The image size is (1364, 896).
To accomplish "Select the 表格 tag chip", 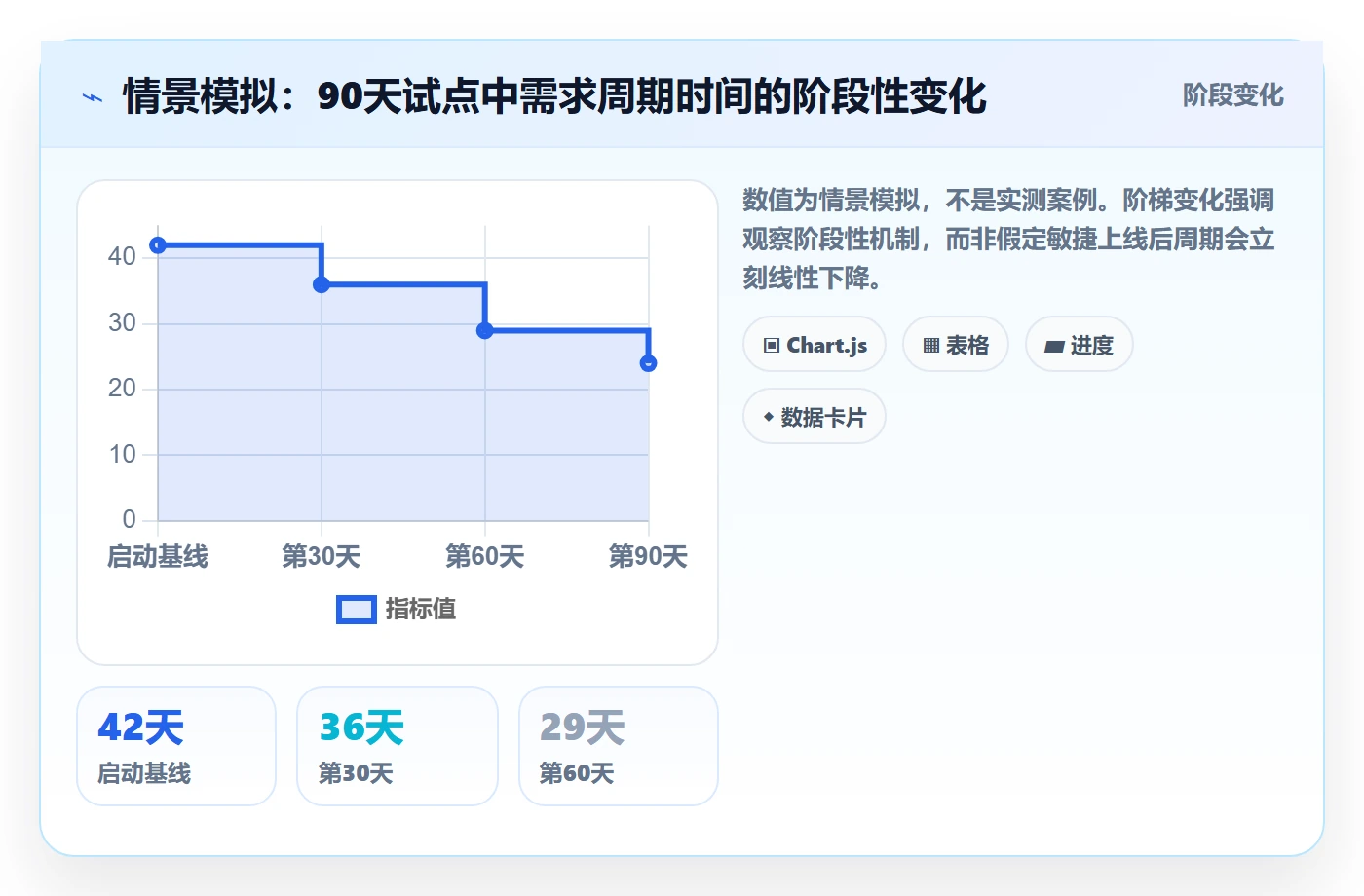I will 956,345.
